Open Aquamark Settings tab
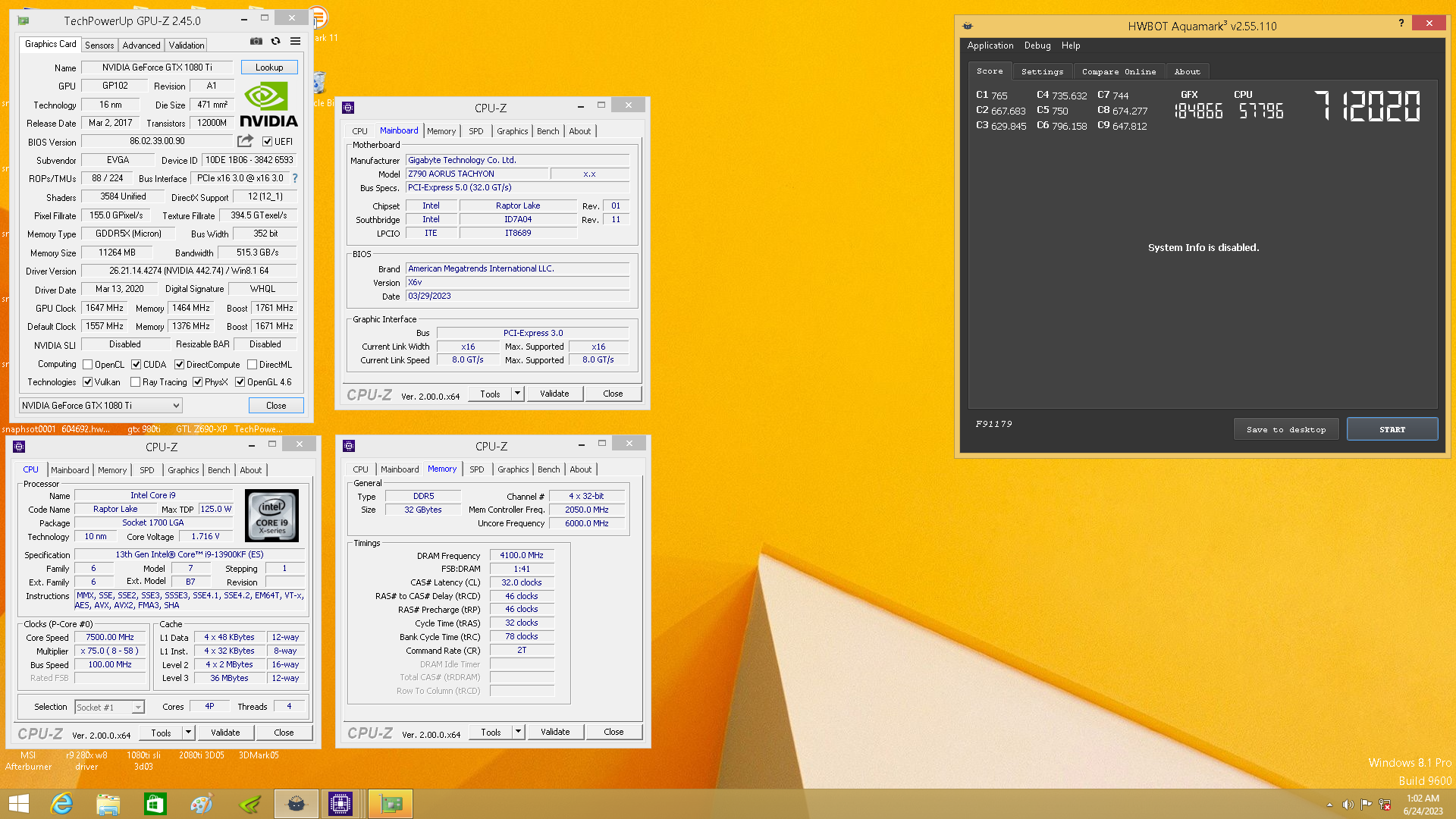 point(1042,71)
